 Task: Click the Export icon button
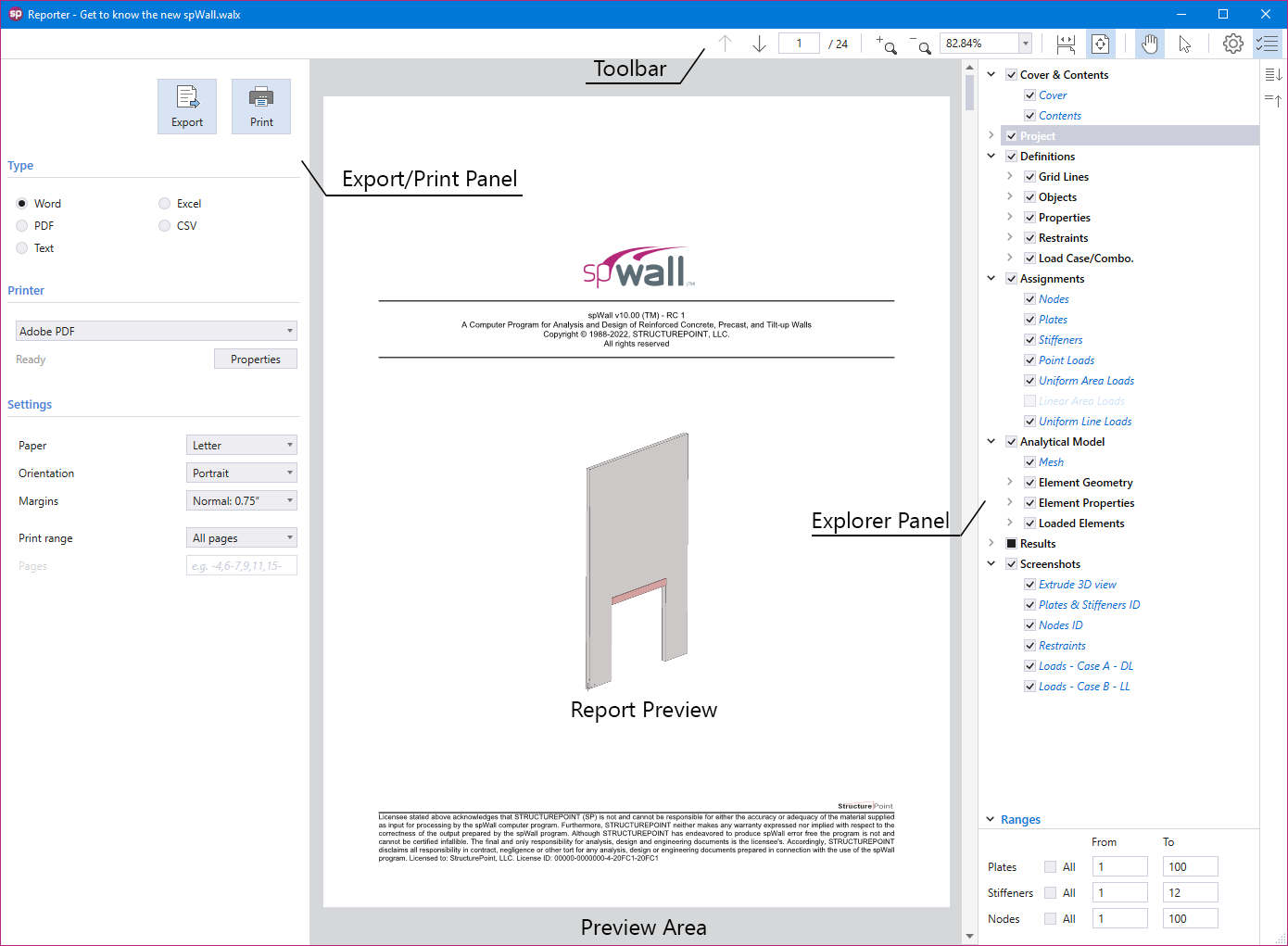[x=187, y=107]
